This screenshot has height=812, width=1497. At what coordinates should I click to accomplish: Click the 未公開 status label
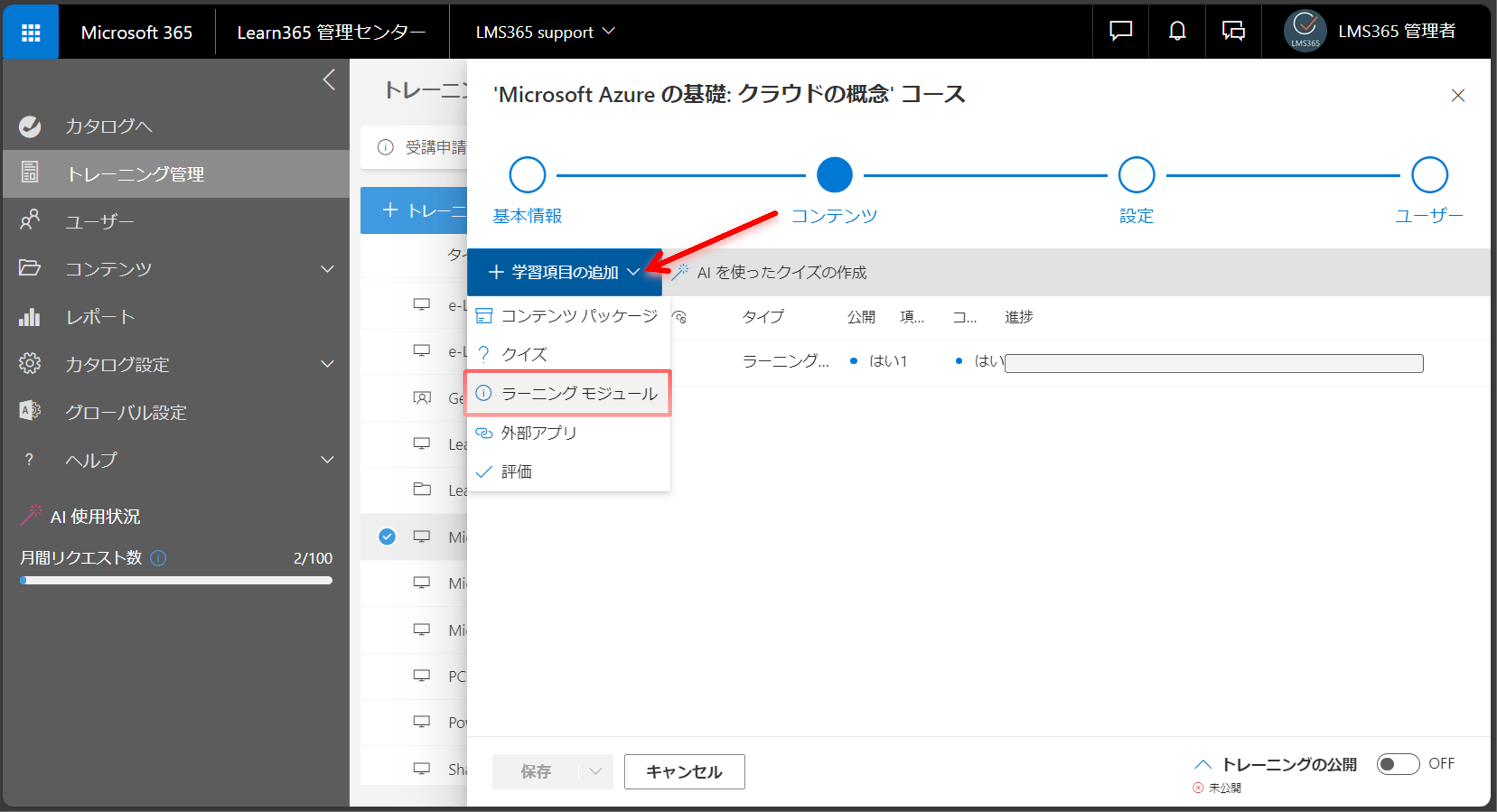coord(1225,788)
